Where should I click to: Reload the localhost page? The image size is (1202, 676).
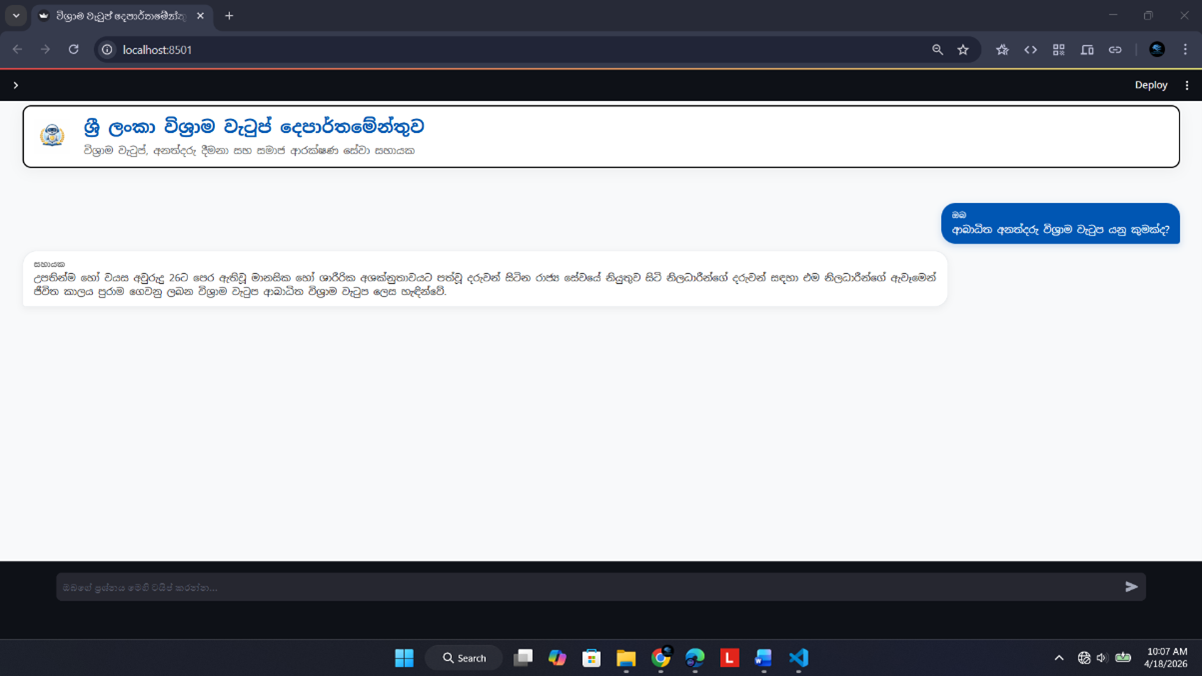(73, 49)
